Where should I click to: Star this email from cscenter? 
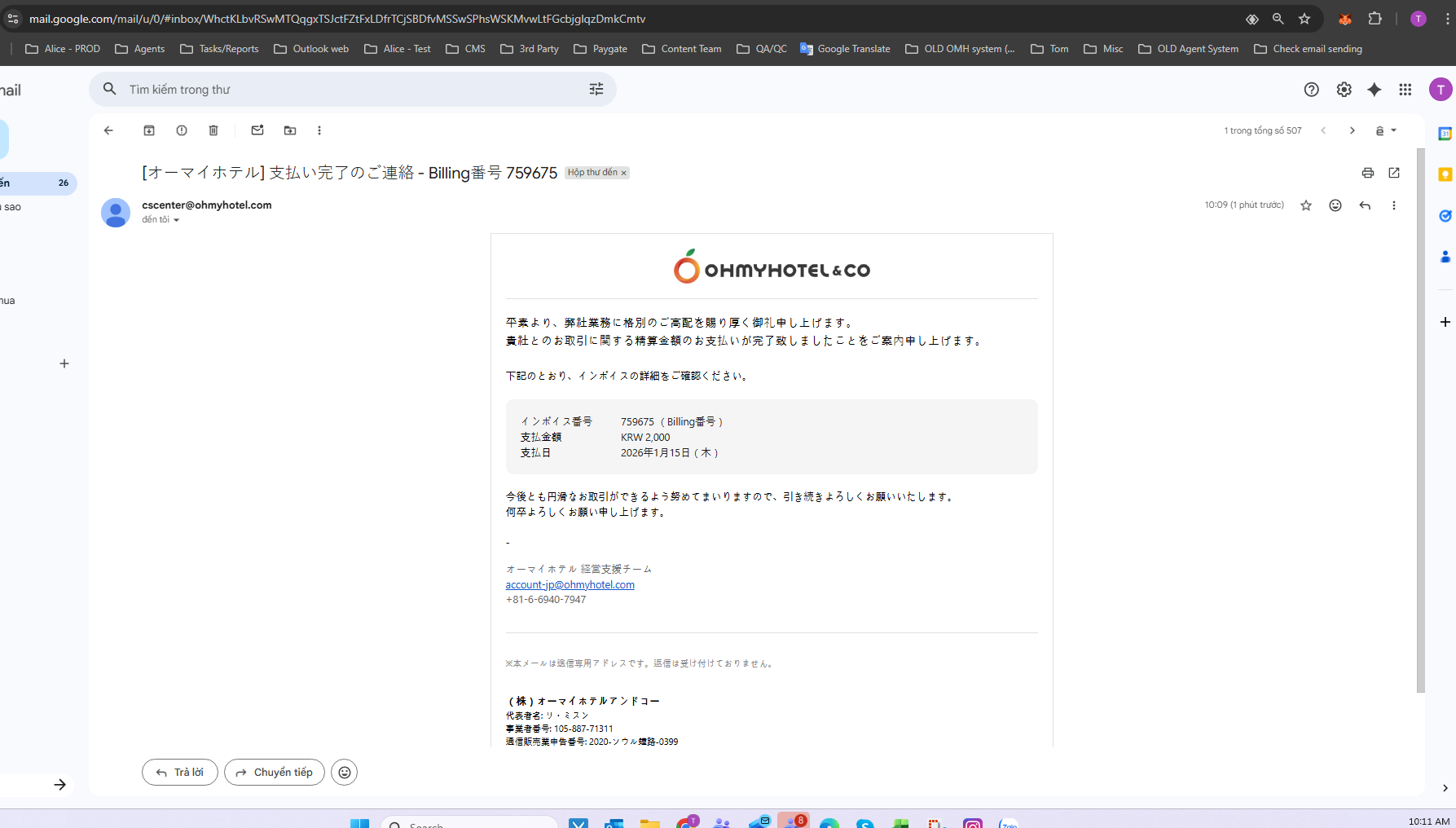[1306, 205]
